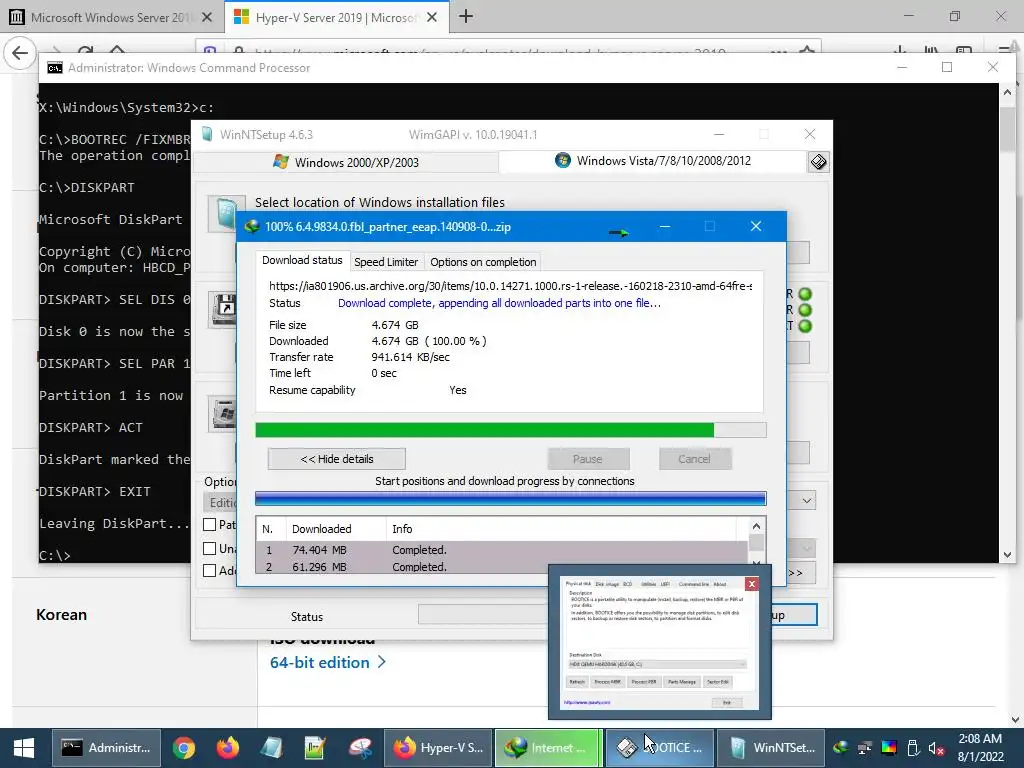Close the BOOTICE thumbnail preview
The image size is (1024, 768).
point(752,584)
